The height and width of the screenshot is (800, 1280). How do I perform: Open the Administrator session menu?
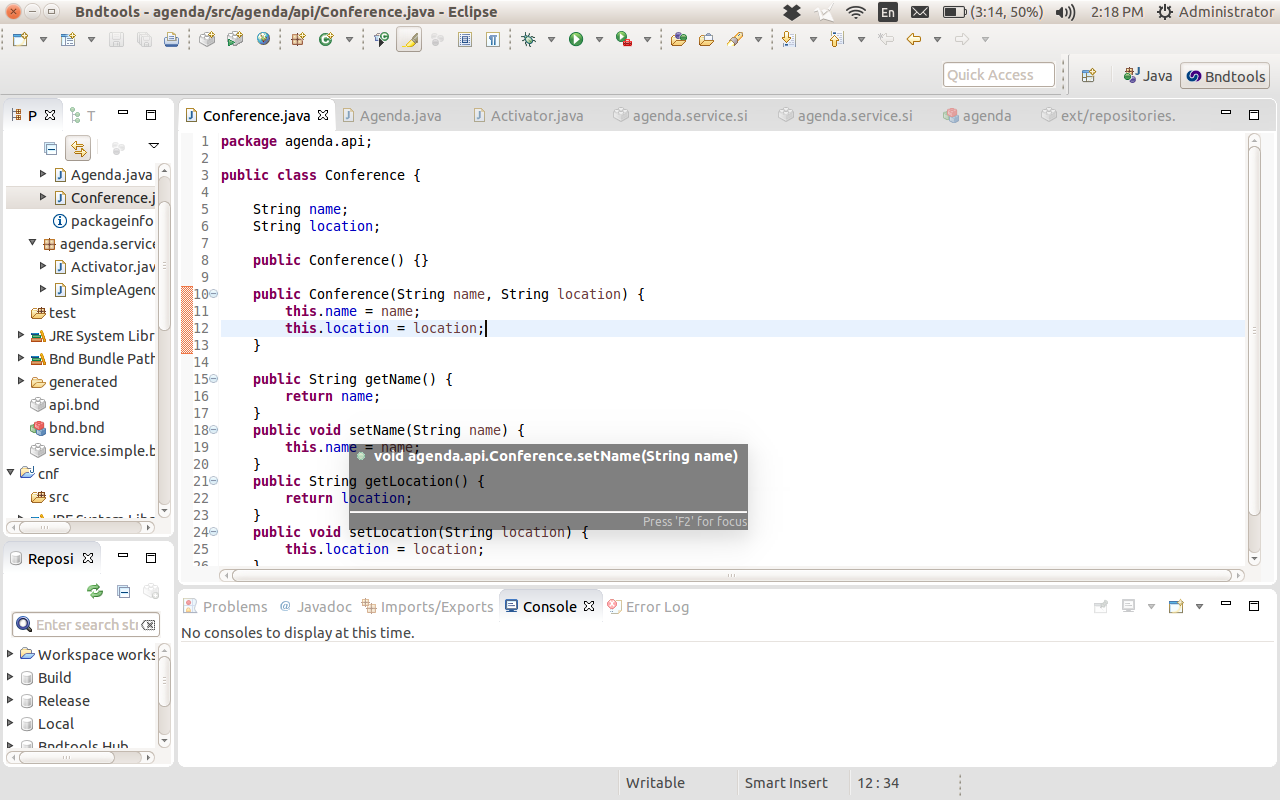(1215, 12)
